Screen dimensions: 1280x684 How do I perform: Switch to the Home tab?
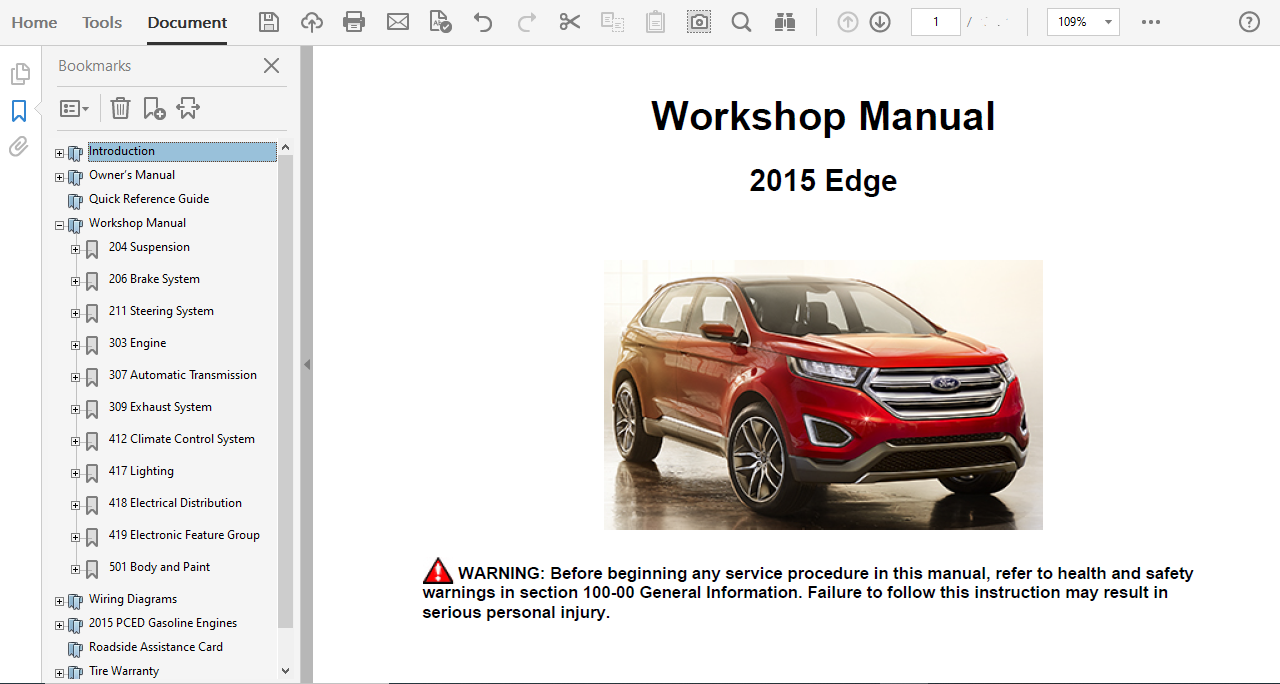[34, 22]
